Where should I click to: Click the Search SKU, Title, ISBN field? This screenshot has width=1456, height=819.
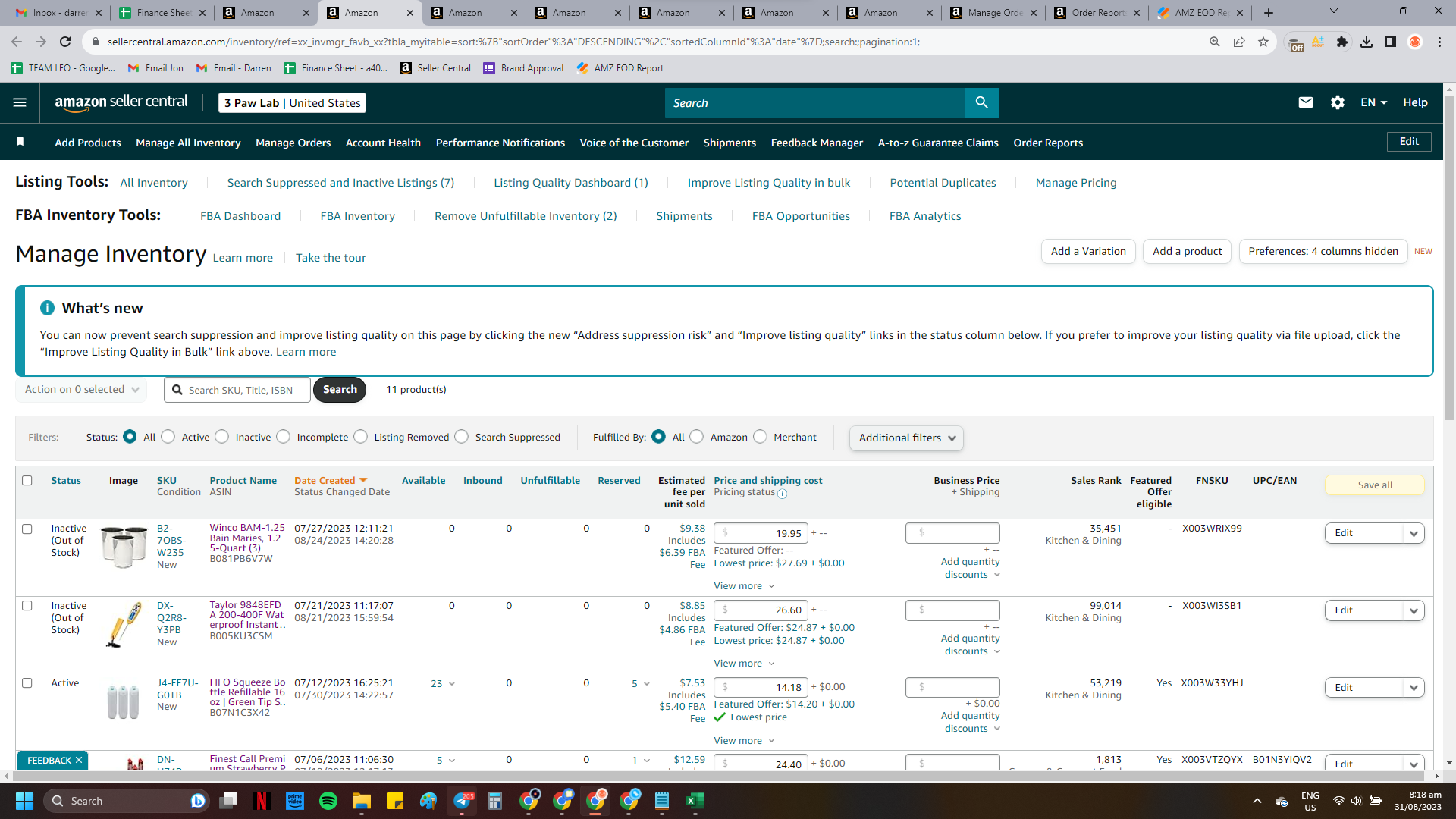[237, 390]
